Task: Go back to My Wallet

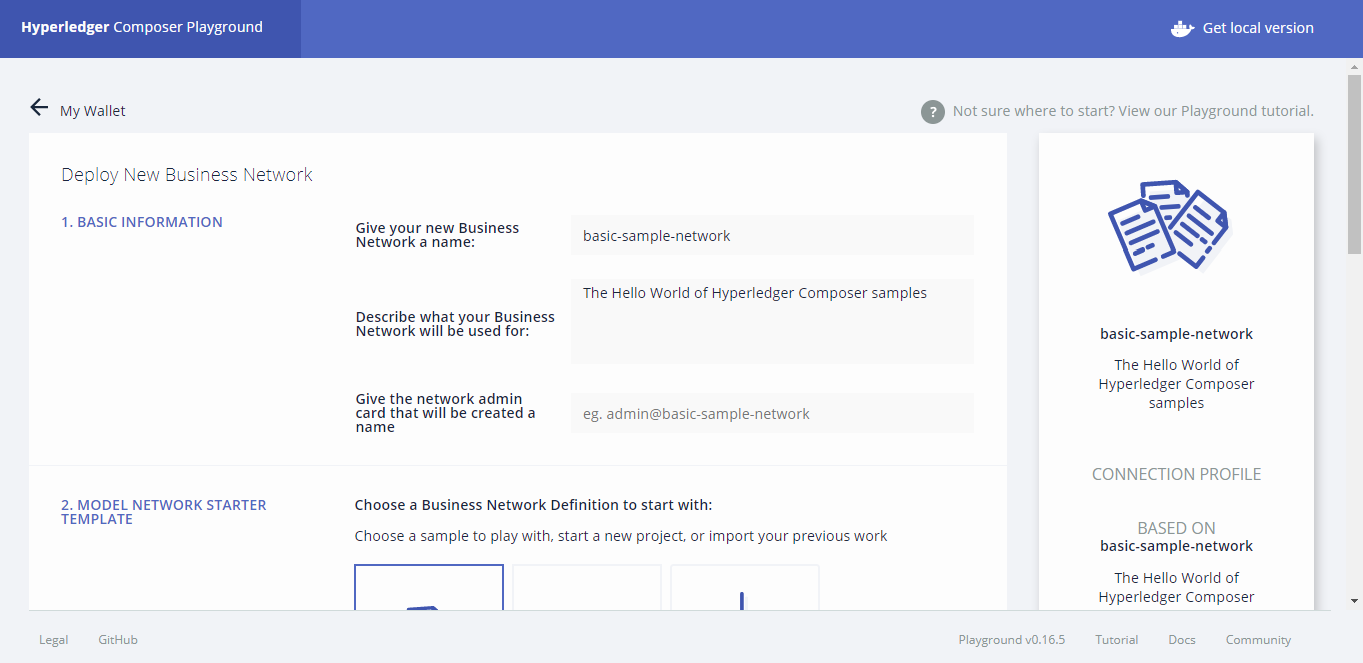Action: [93, 111]
